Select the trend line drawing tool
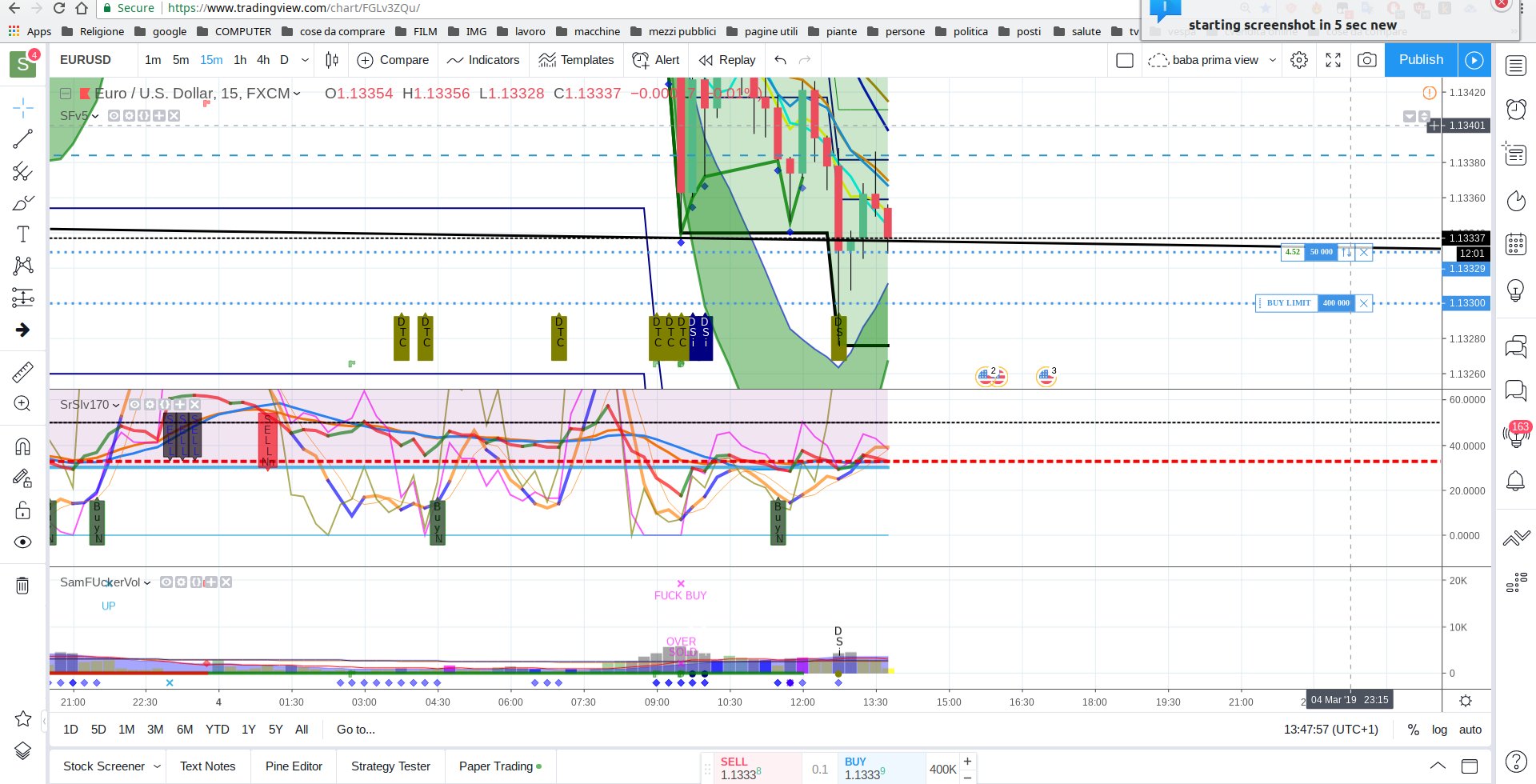1536x784 pixels. pos(22,138)
